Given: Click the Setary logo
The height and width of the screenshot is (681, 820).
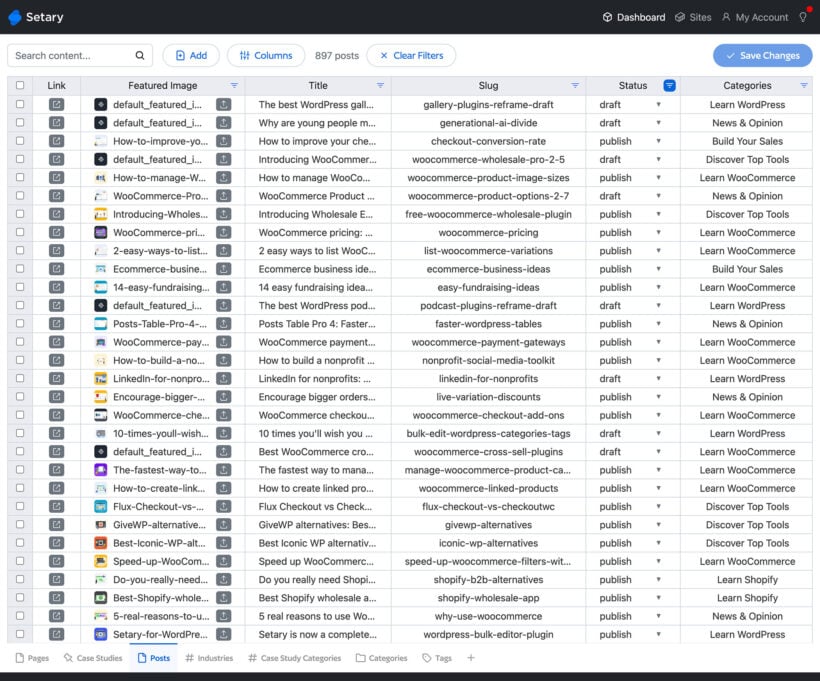Looking at the screenshot, I should [x=36, y=17].
